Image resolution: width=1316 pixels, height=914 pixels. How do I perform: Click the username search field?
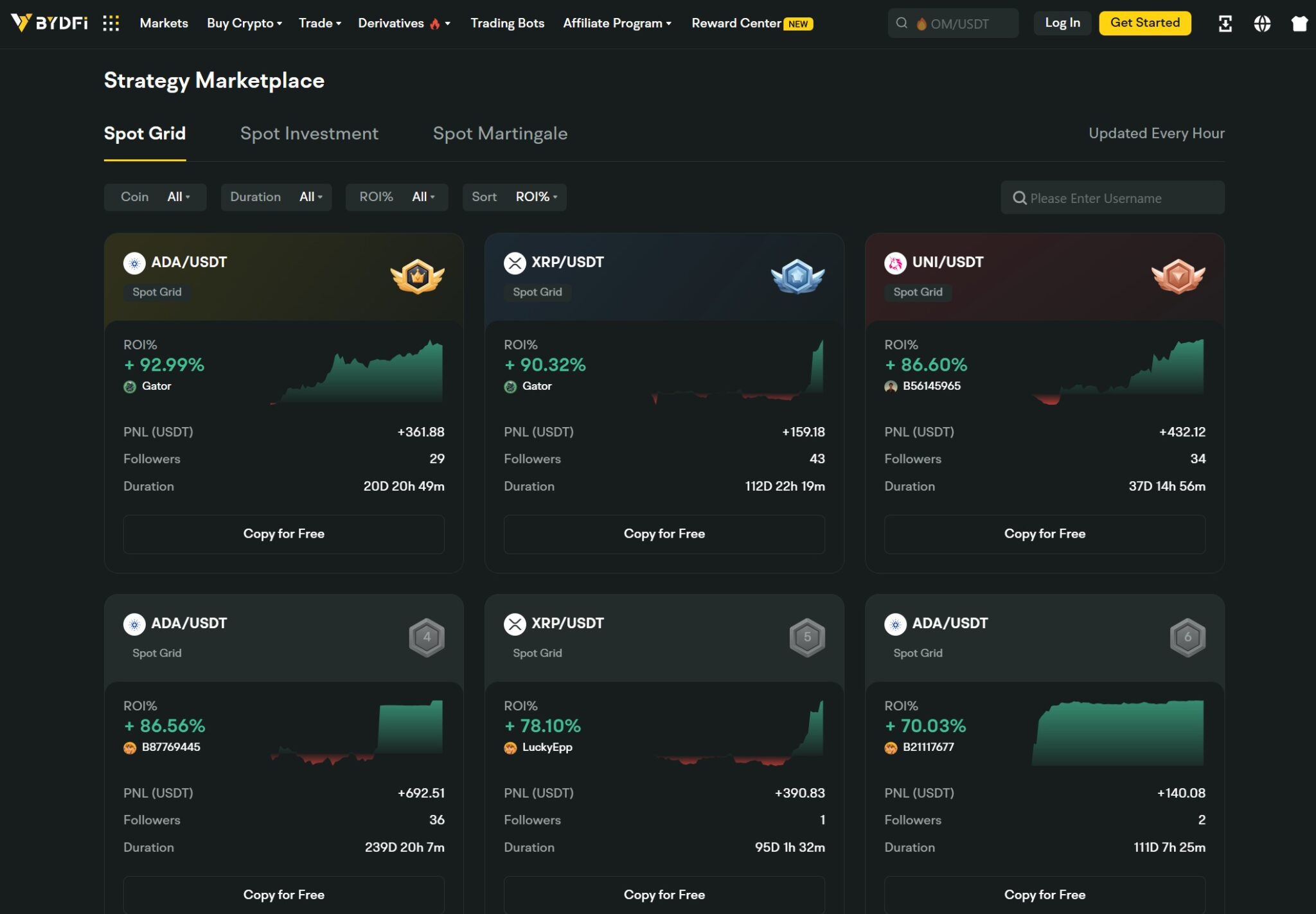click(x=1112, y=198)
